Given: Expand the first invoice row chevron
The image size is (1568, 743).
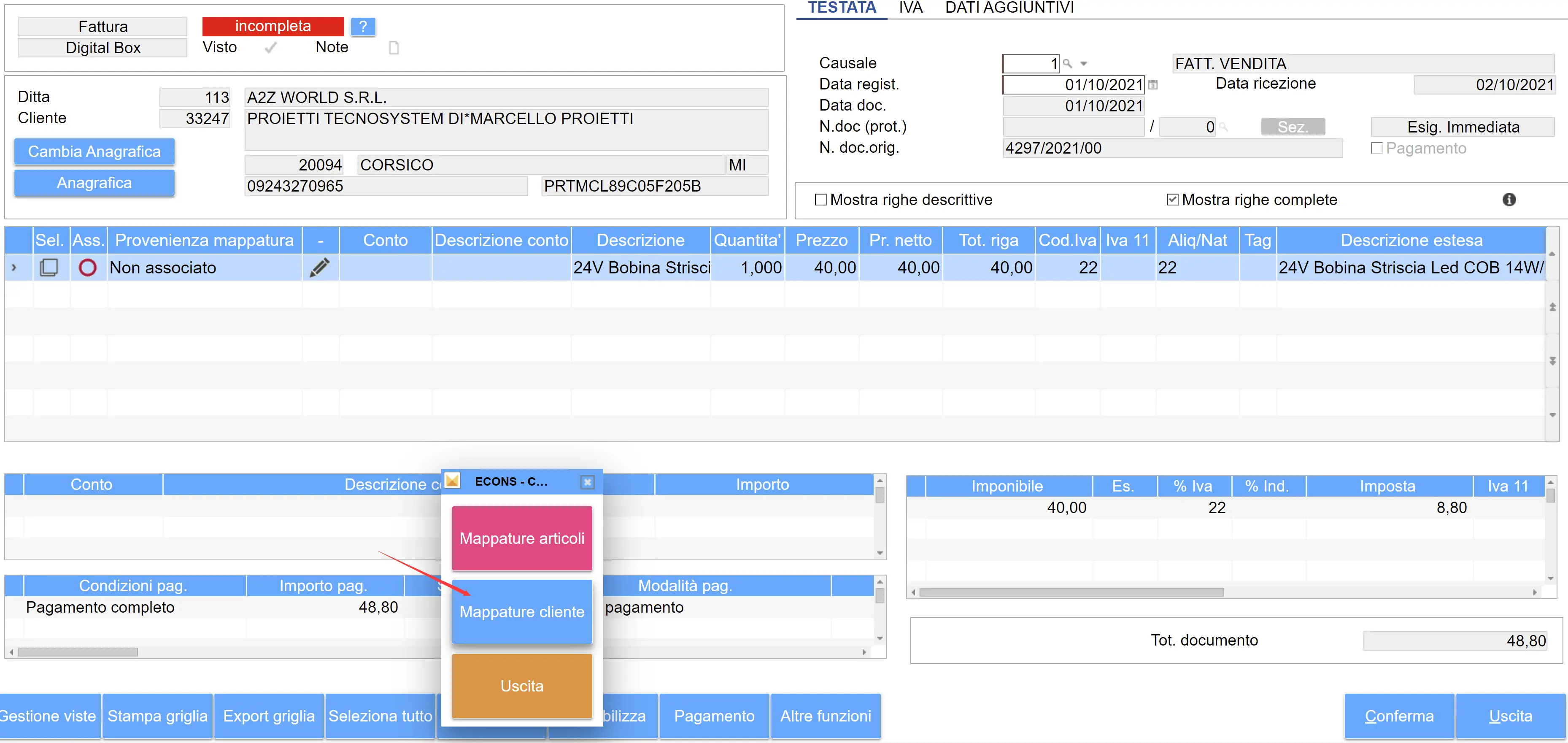Looking at the screenshot, I should coord(14,267).
